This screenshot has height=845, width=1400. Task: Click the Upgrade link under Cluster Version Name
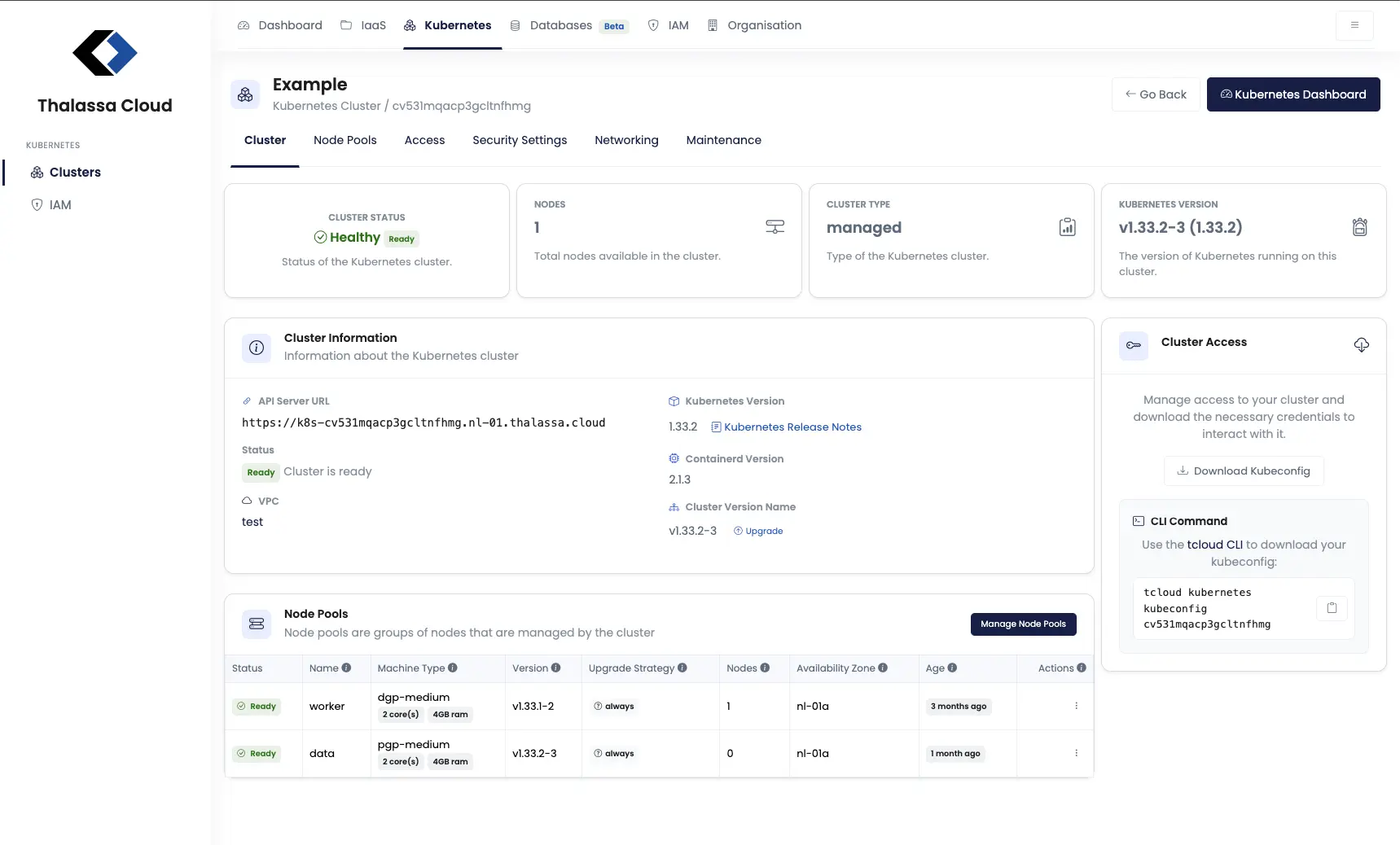click(x=759, y=531)
